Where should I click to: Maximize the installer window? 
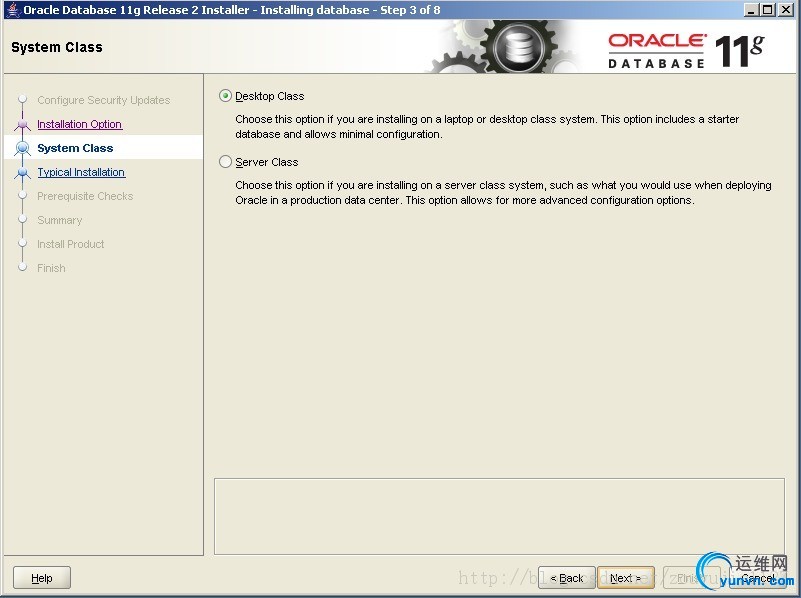tap(768, 10)
